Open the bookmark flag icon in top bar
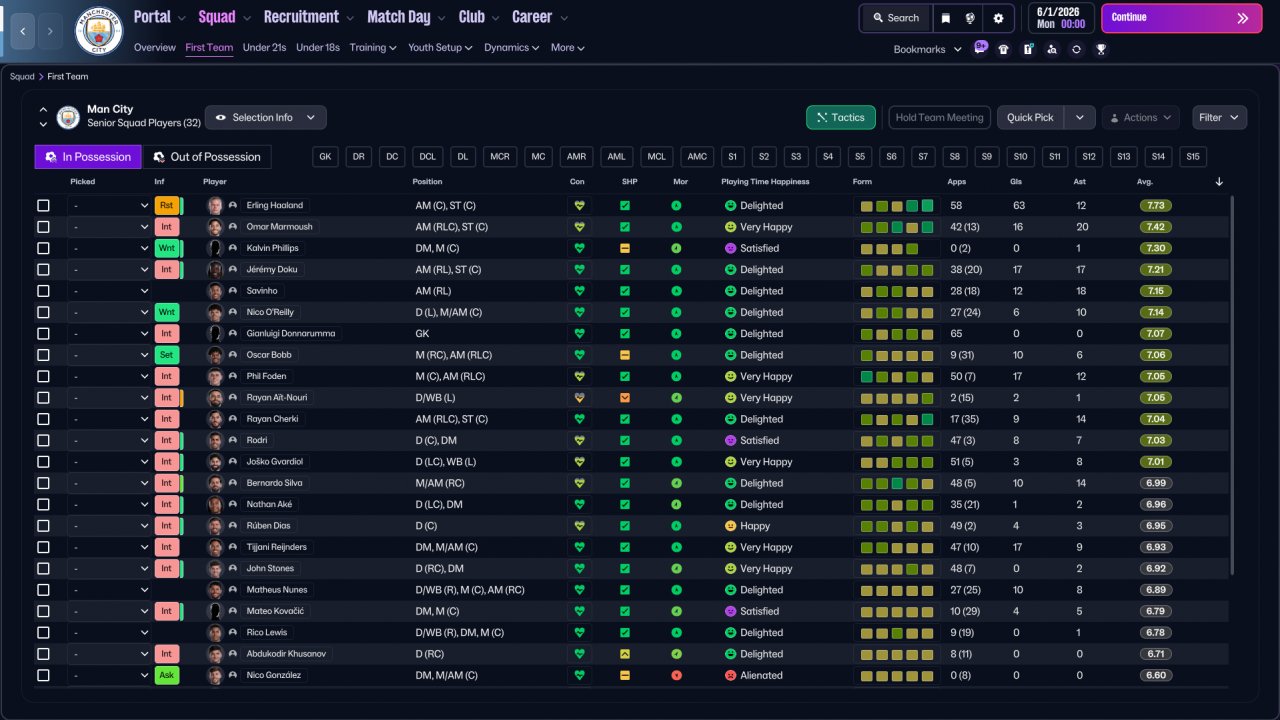The height and width of the screenshot is (720, 1280). click(x=946, y=18)
